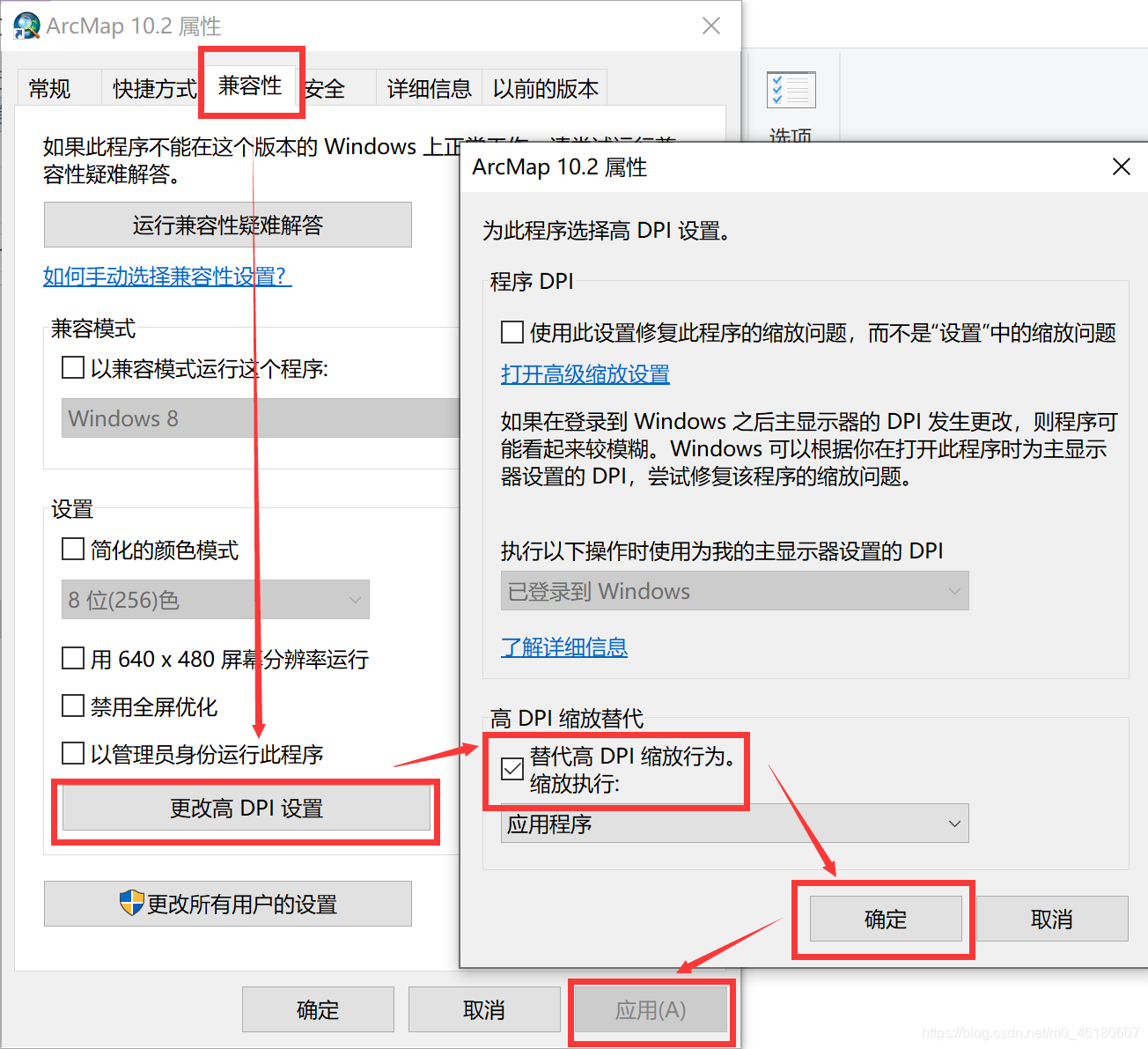1148x1049 pixels.
Task: Click the 程序 DPI group label
Action: pyautogui.click(x=532, y=281)
